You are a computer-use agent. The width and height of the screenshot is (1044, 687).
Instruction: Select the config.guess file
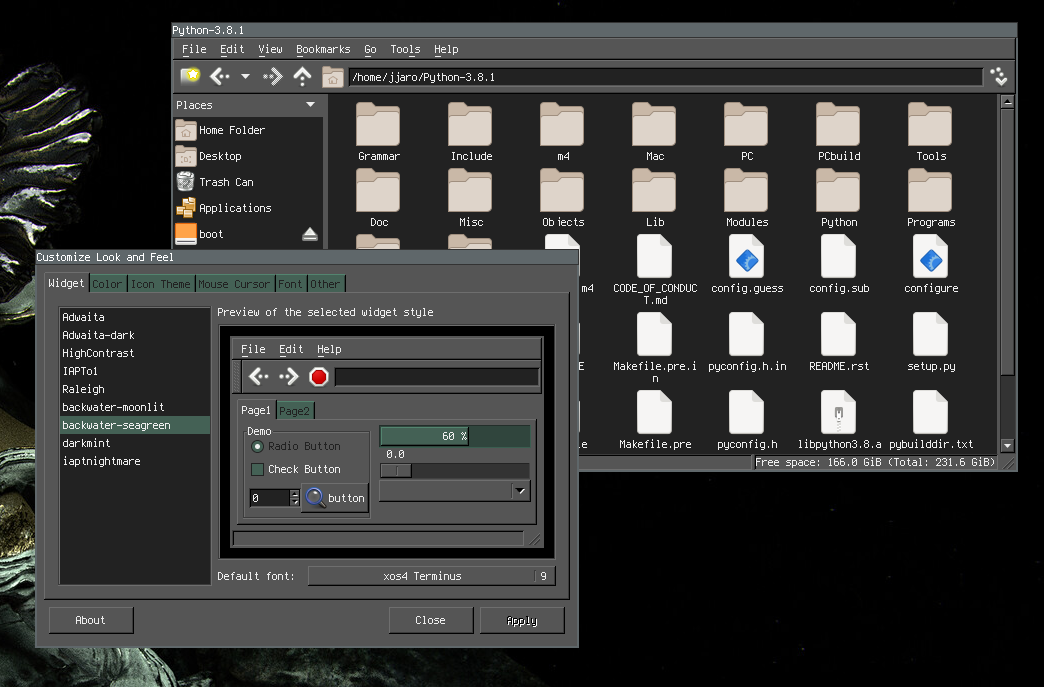click(746, 264)
